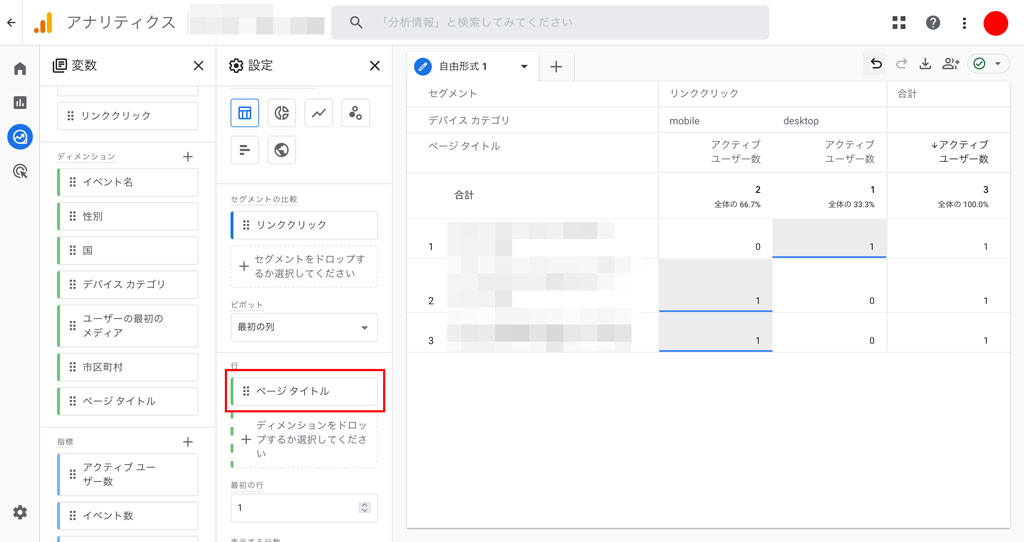Screen dimensions: 1024x542
Task: Click リンククリック in segment comparison
Action: point(304,225)
